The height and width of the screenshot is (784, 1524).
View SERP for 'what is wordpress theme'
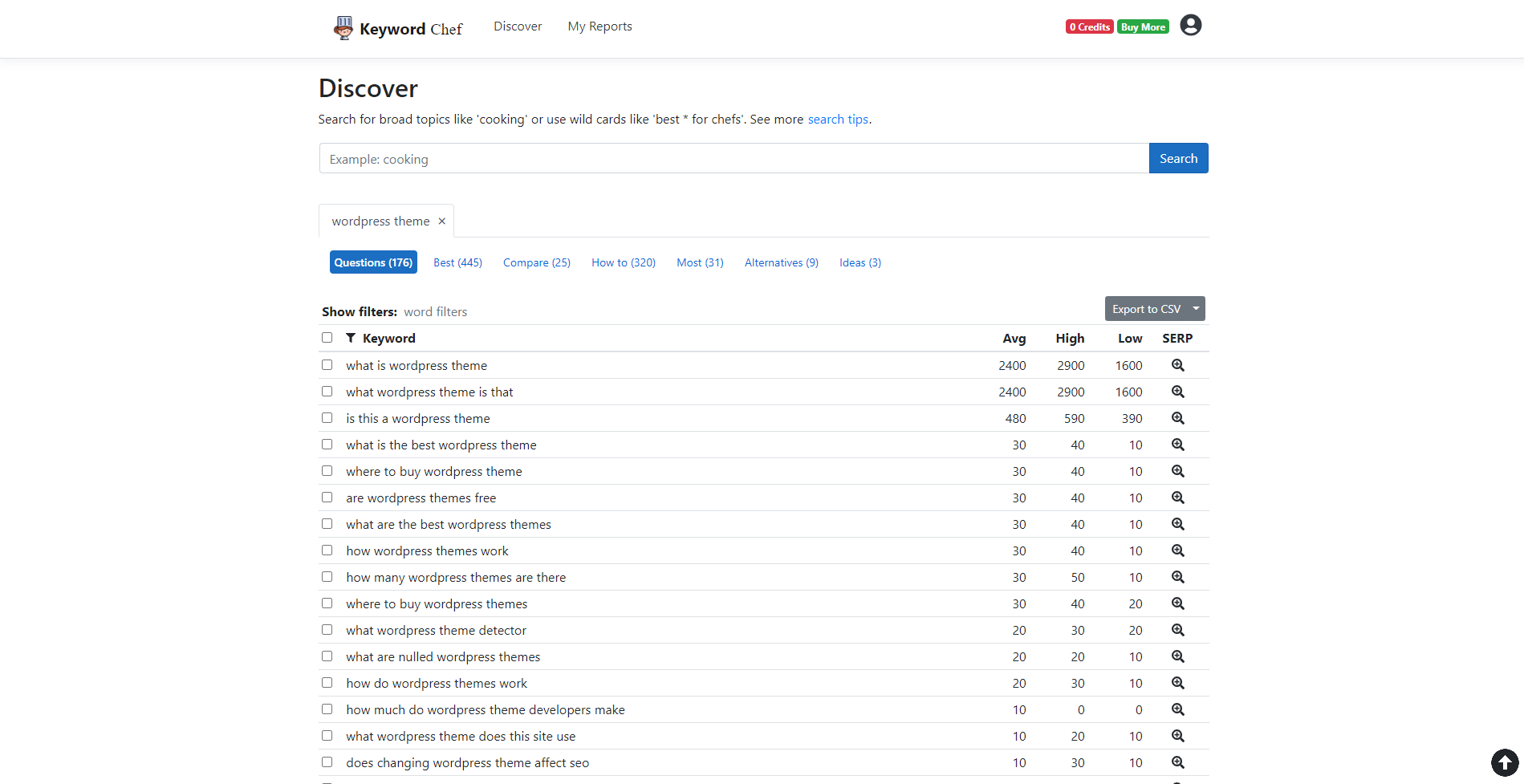tap(1177, 365)
